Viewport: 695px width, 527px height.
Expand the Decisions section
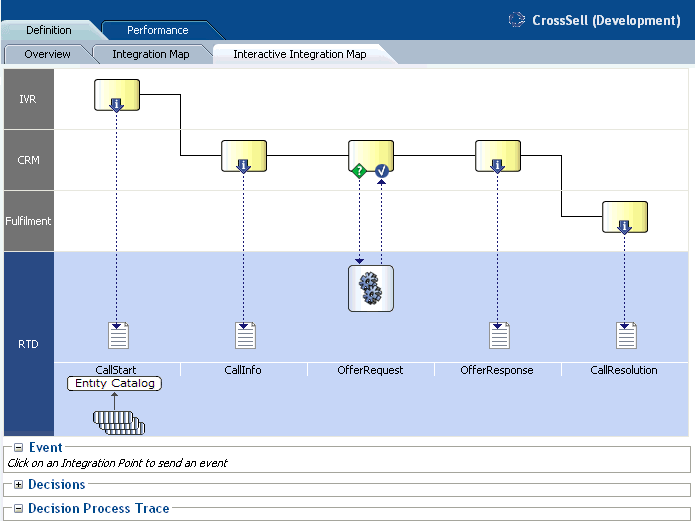click(x=18, y=484)
